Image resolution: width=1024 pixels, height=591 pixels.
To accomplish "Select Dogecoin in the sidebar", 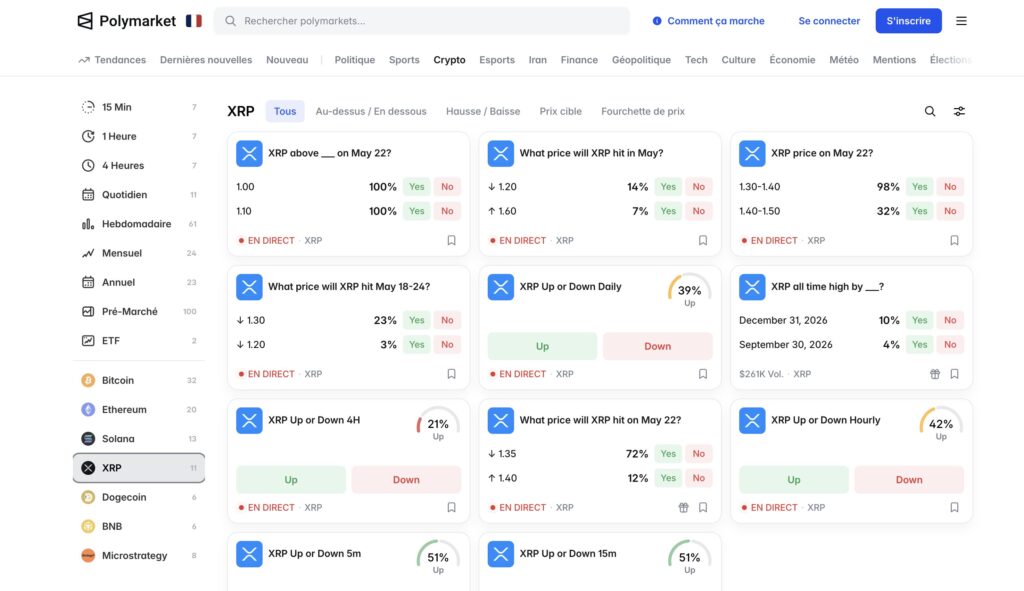I will point(138,497).
